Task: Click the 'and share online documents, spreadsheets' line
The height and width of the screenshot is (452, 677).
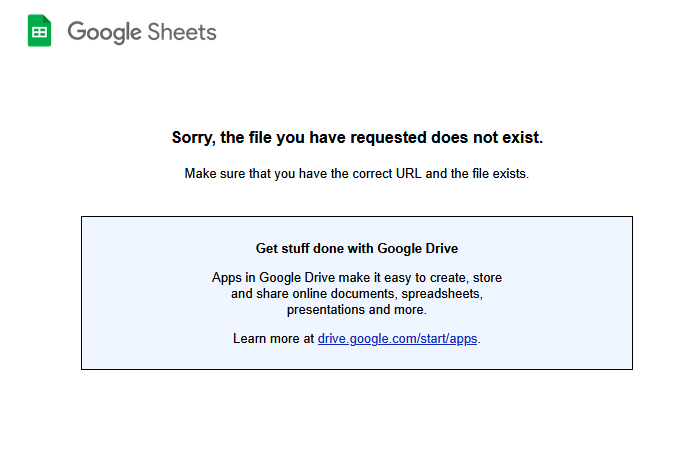Action: (x=357, y=294)
